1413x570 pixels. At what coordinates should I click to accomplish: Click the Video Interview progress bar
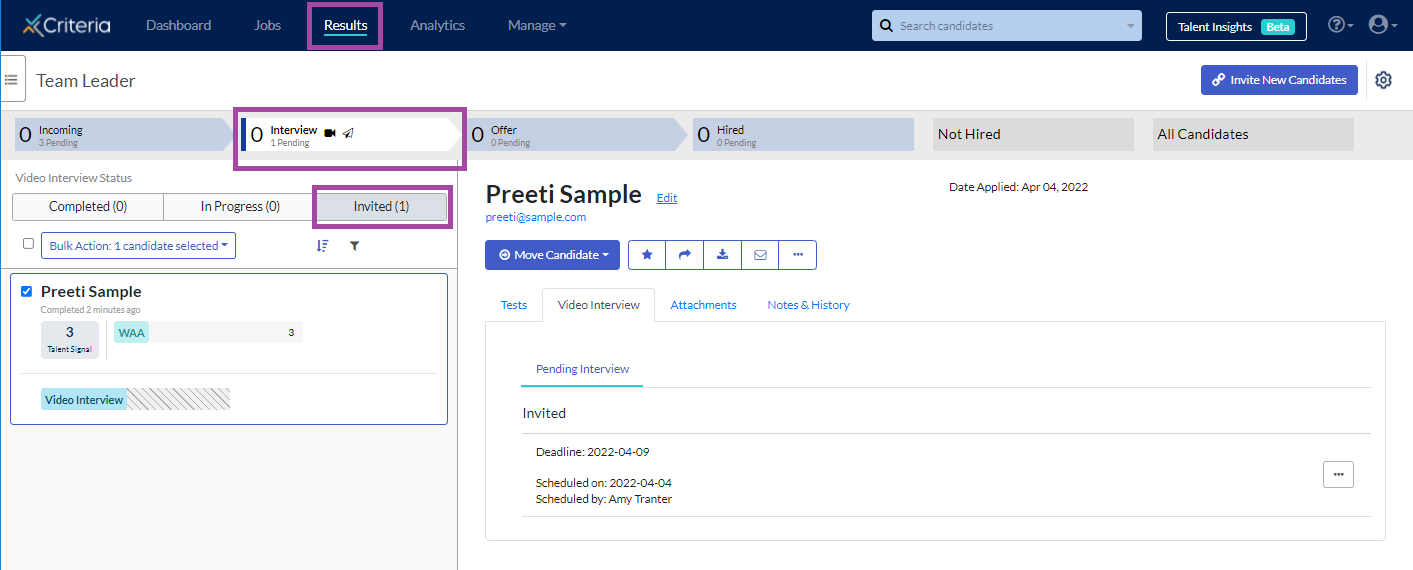point(135,399)
